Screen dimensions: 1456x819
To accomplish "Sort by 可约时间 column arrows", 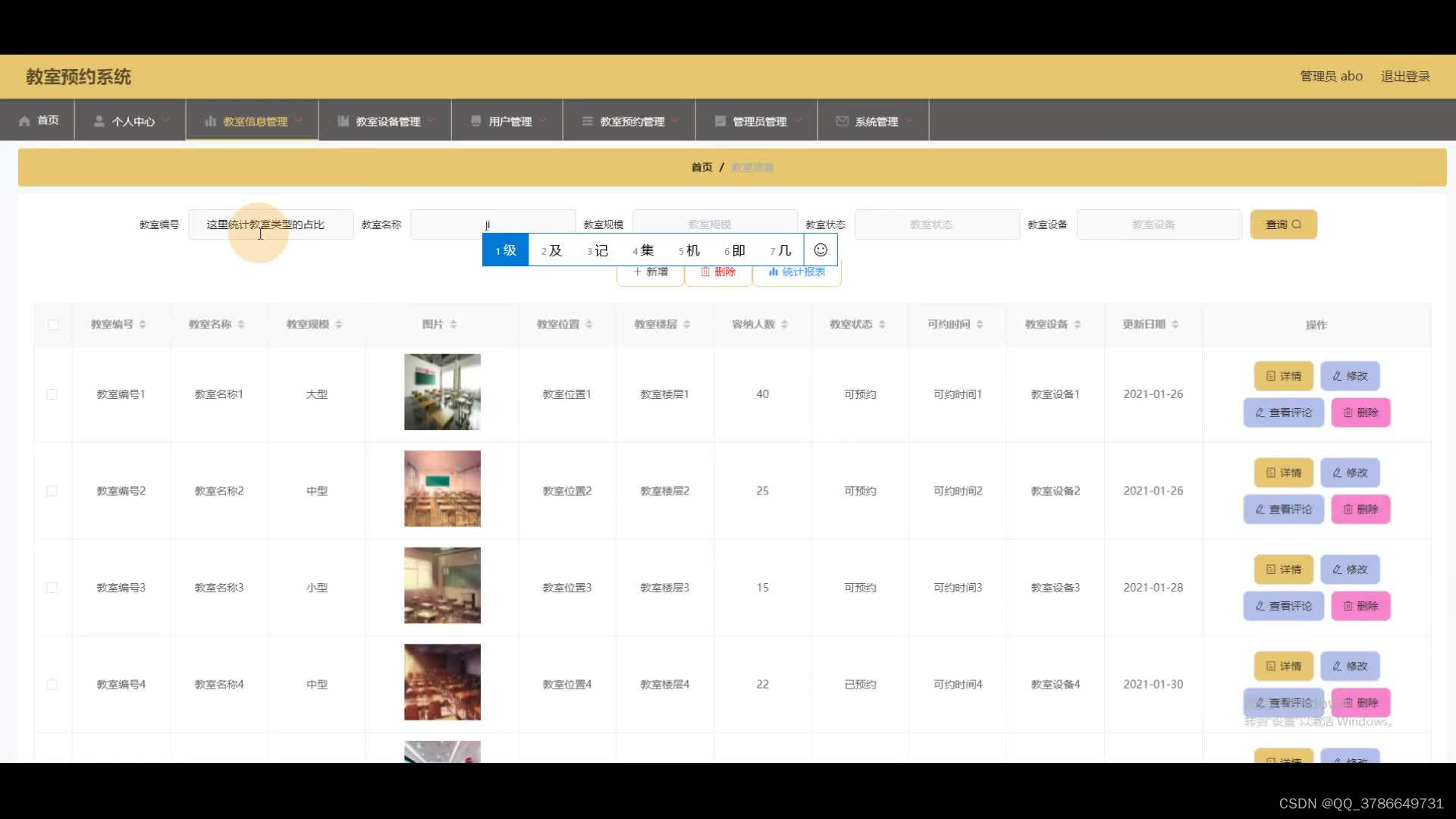I will [x=980, y=325].
